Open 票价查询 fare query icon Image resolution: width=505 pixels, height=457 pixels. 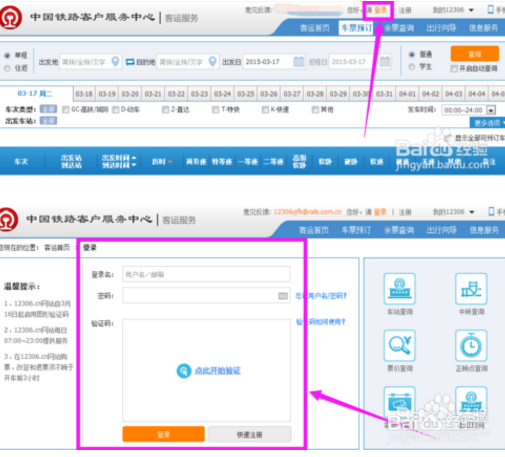399,345
